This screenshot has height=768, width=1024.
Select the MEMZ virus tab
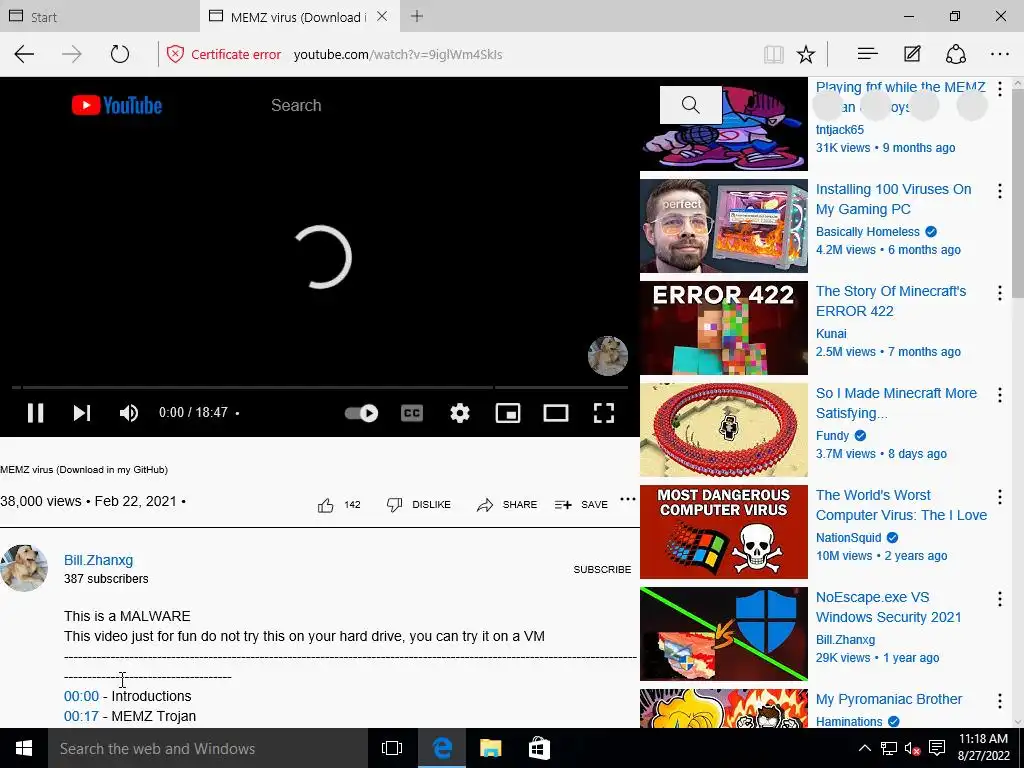point(297,17)
